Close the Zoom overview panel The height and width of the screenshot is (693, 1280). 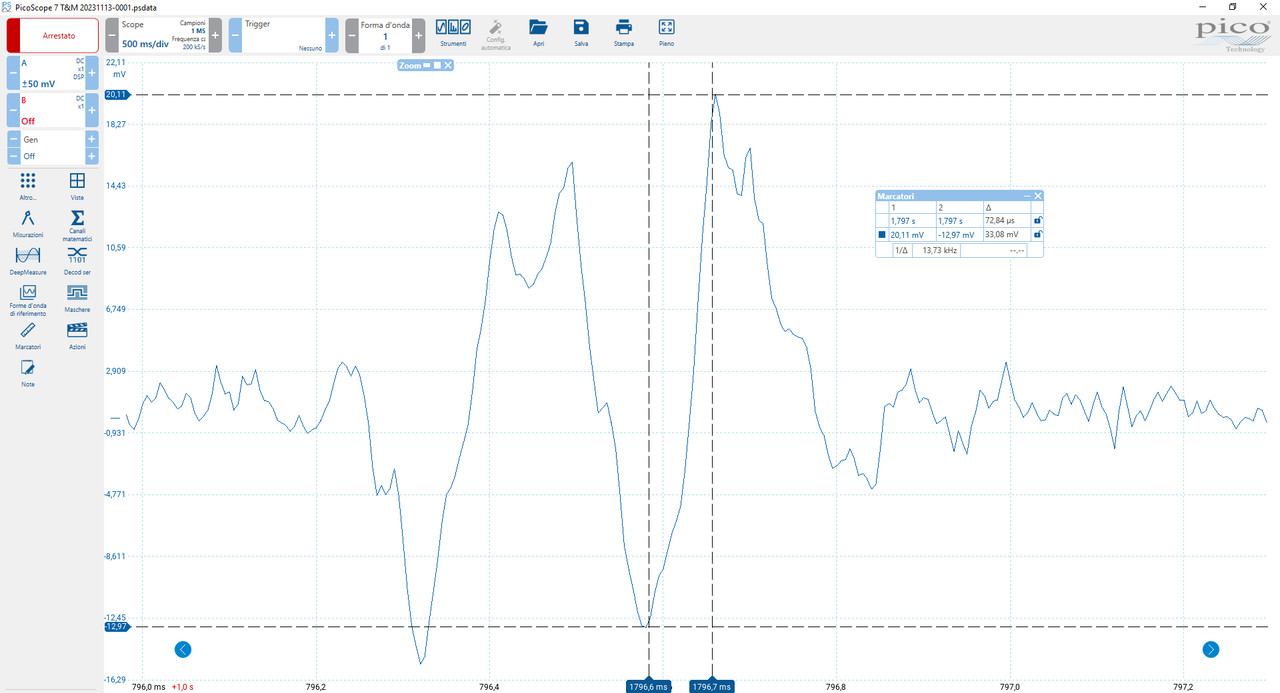coord(449,65)
